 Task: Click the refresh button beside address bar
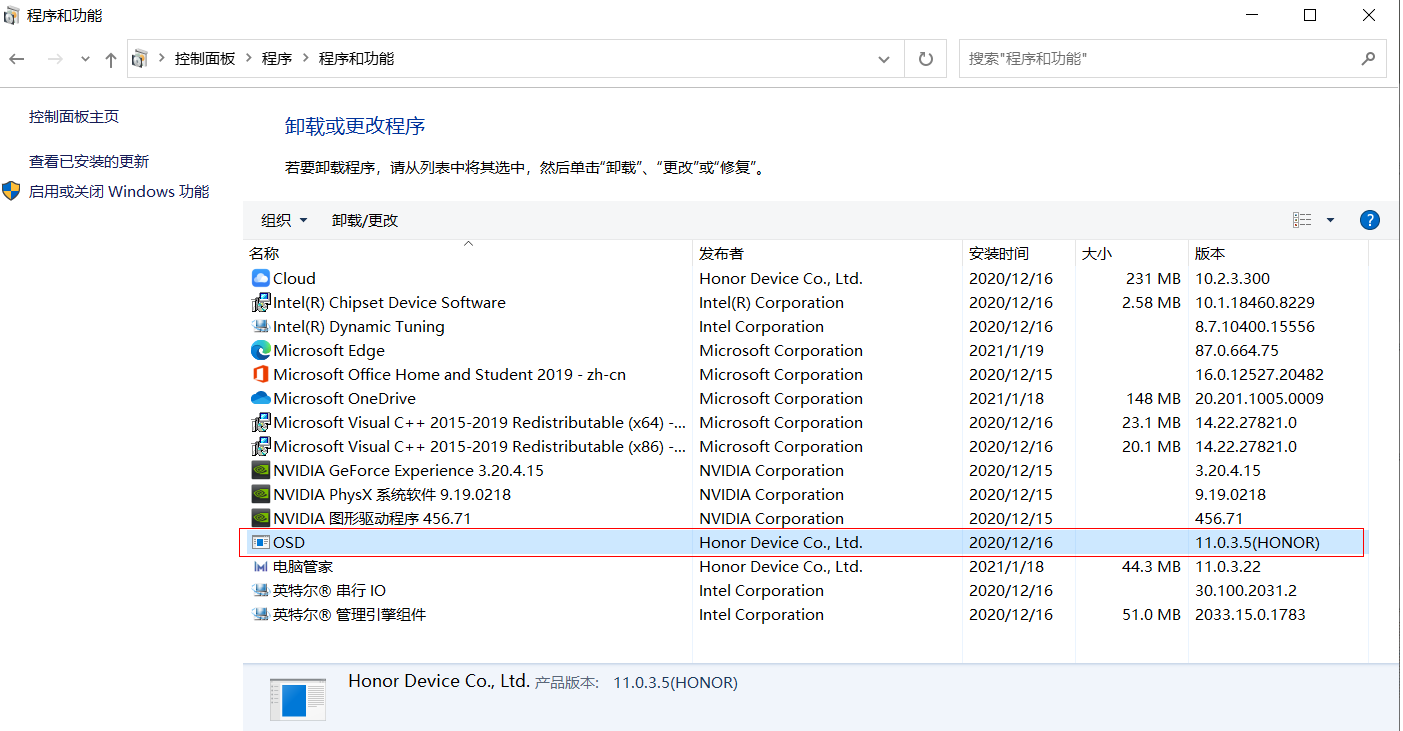[926, 59]
